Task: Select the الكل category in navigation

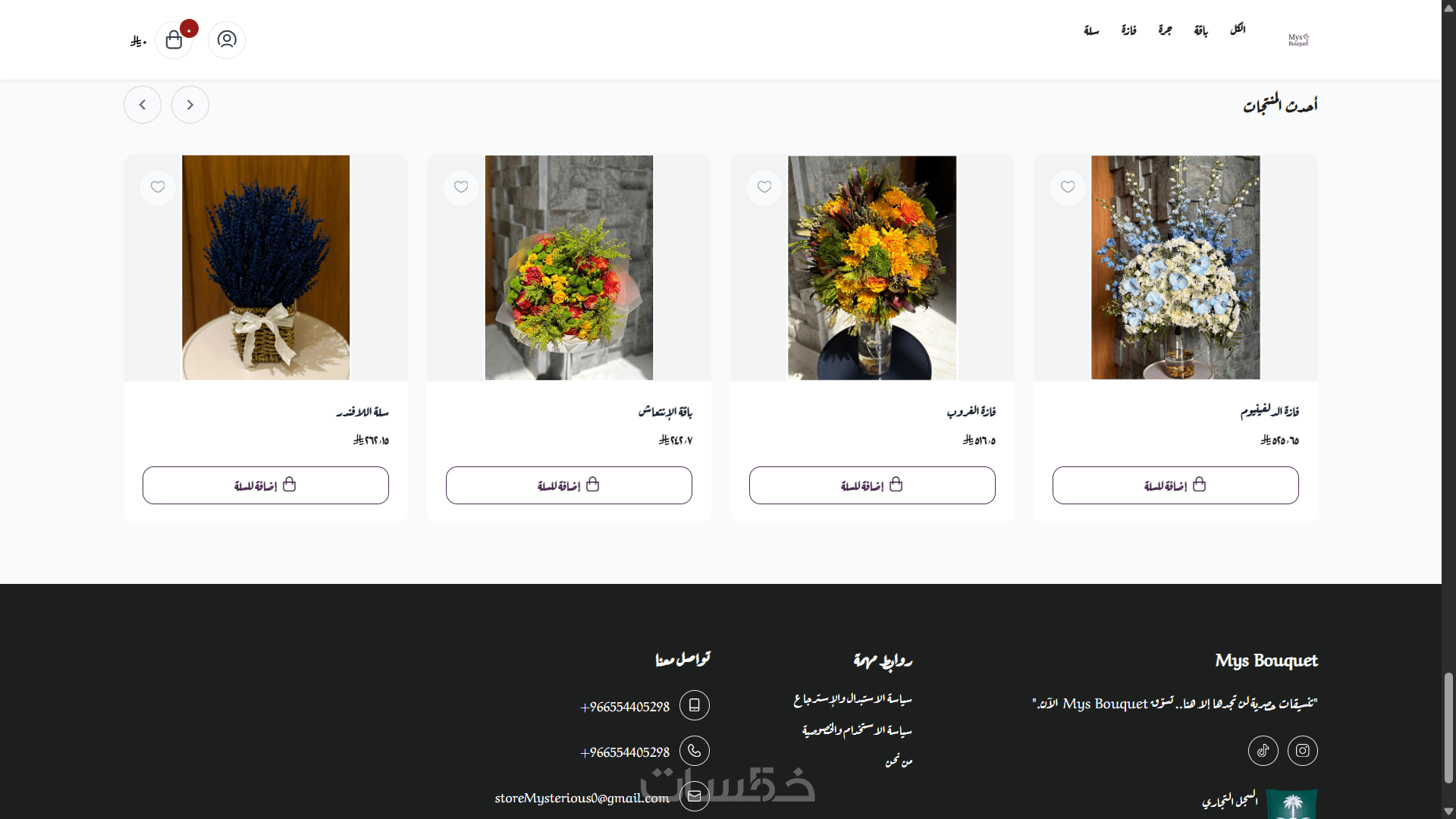Action: tap(1238, 29)
